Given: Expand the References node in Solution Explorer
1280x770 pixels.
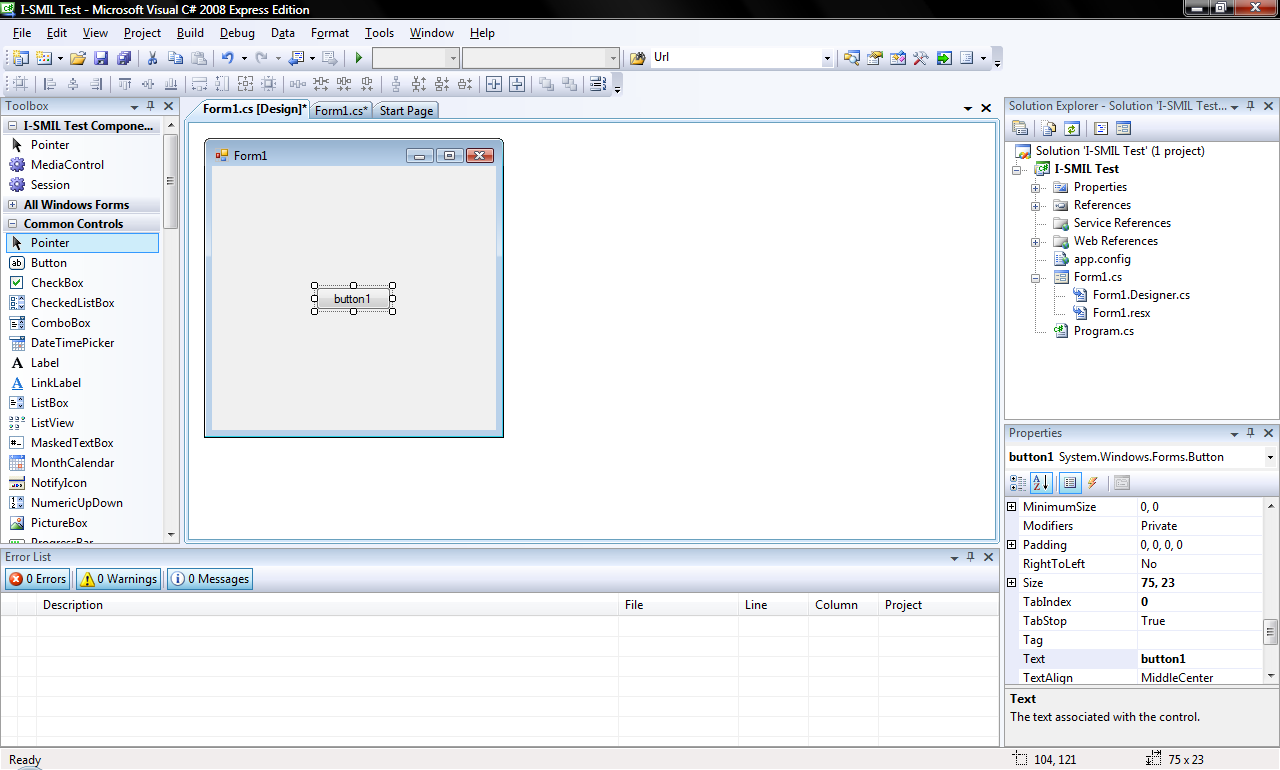Looking at the screenshot, I should pyautogui.click(x=1036, y=205).
